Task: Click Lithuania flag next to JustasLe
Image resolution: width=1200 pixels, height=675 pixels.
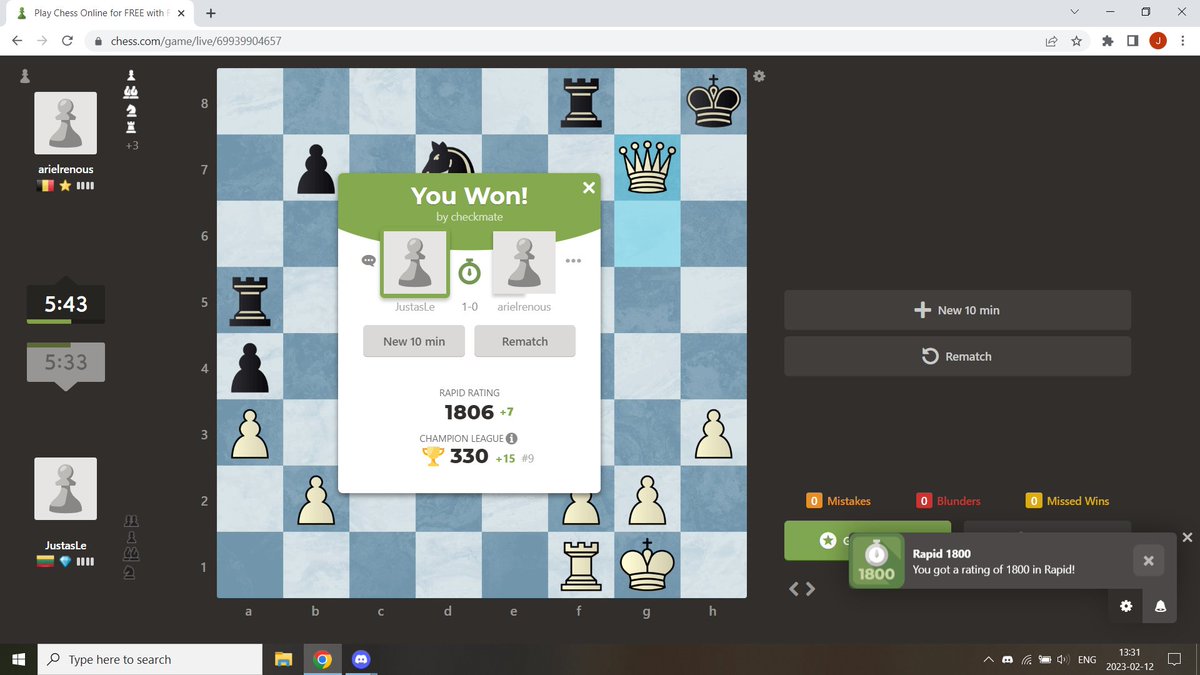Action: (x=45, y=562)
